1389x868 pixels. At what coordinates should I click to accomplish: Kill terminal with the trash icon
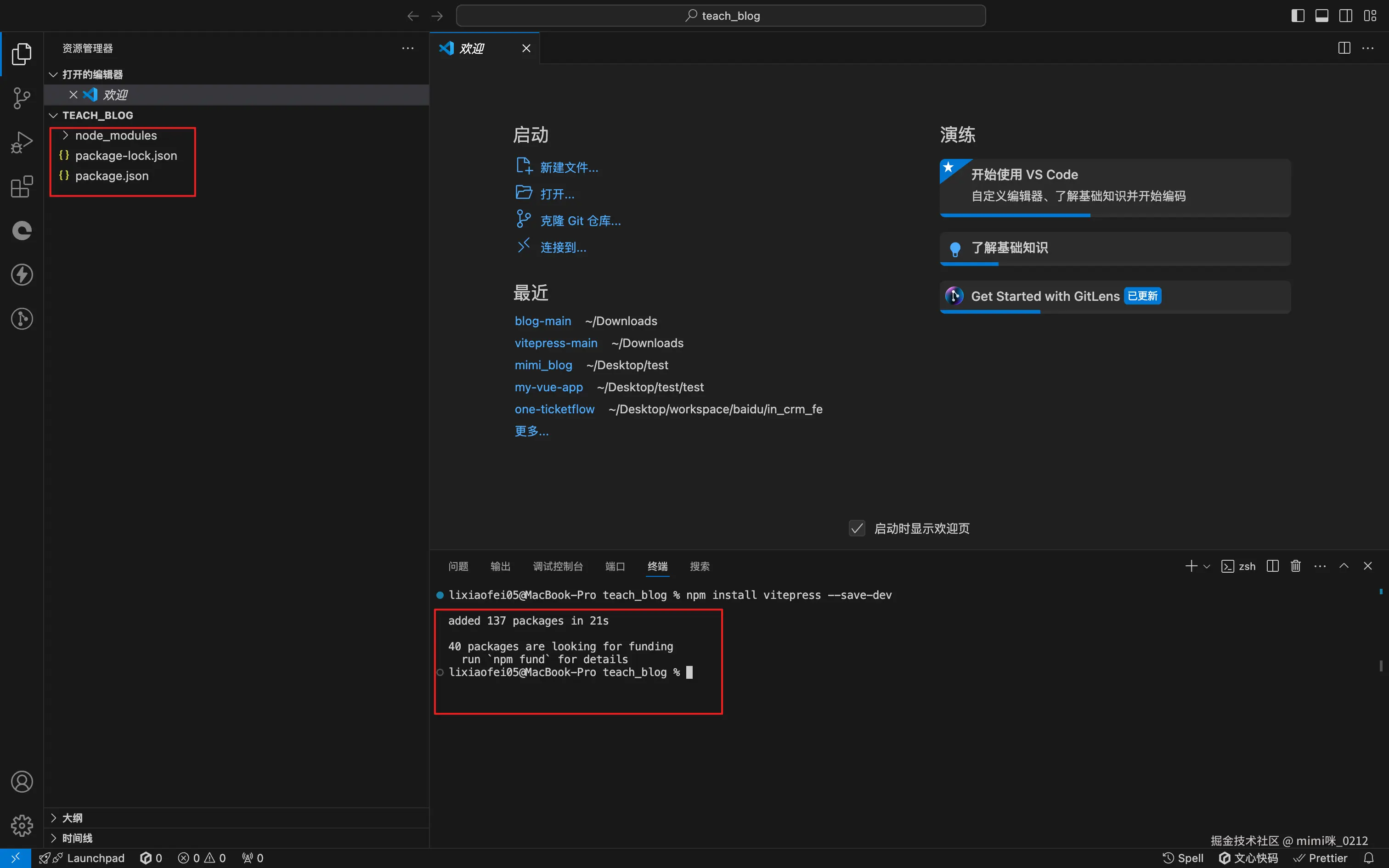(1295, 566)
